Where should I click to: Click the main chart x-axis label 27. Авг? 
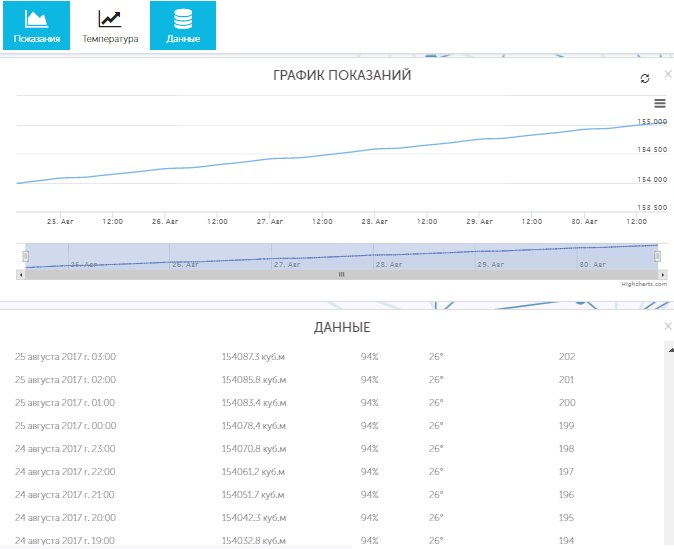tap(270, 221)
